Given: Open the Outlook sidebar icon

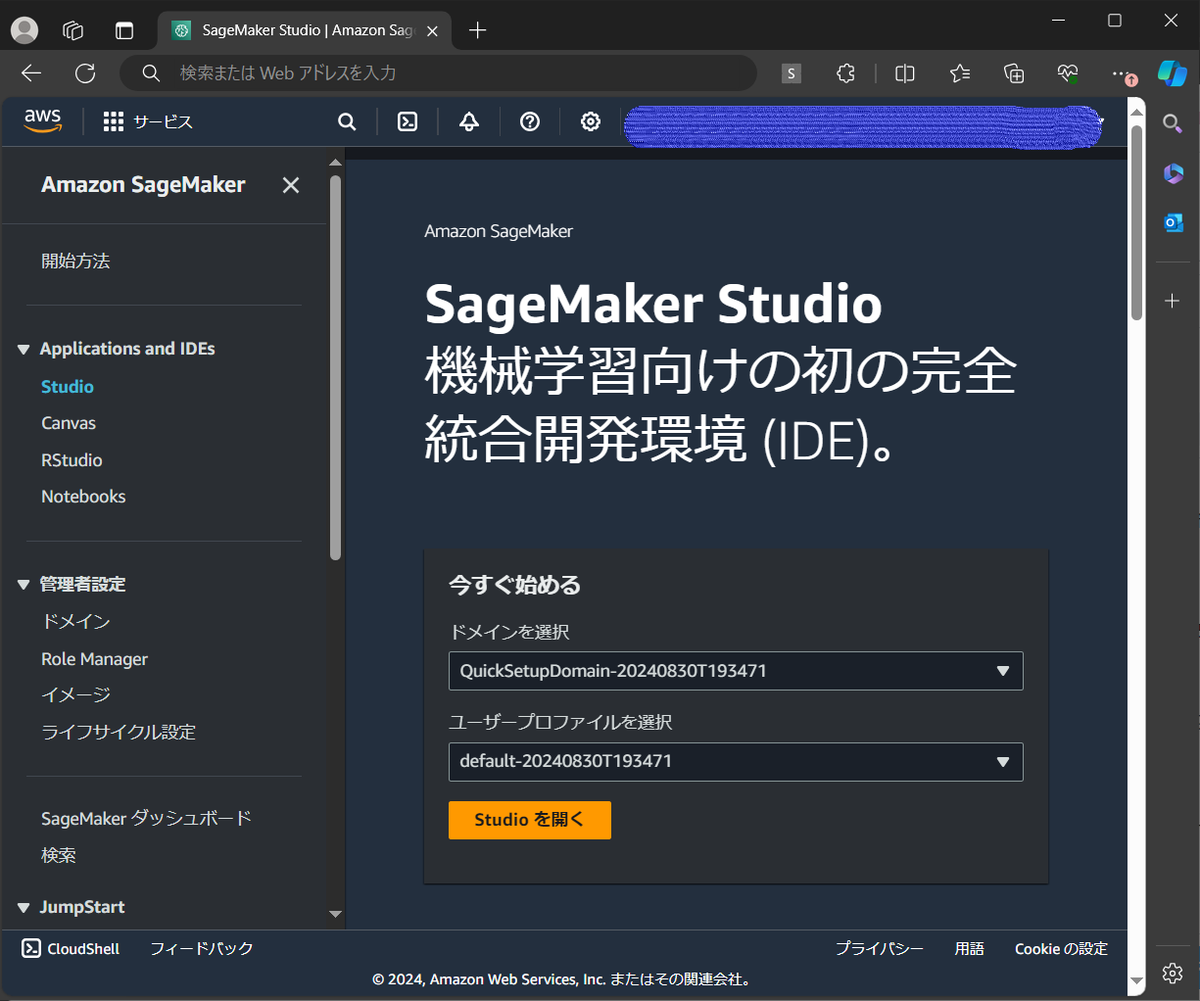Looking at the screenshot, I should (x=1173, y=222).
